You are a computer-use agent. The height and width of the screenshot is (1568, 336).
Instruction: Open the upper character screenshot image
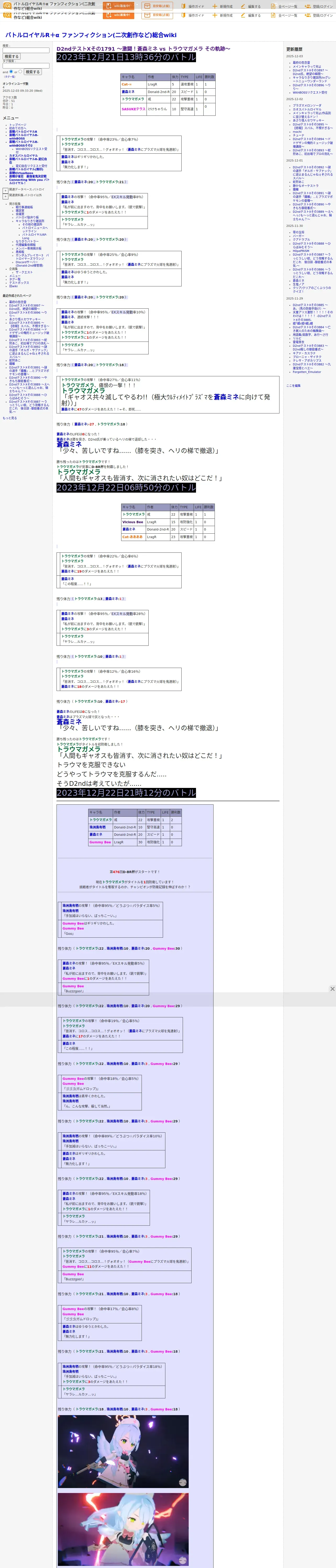123,1452
